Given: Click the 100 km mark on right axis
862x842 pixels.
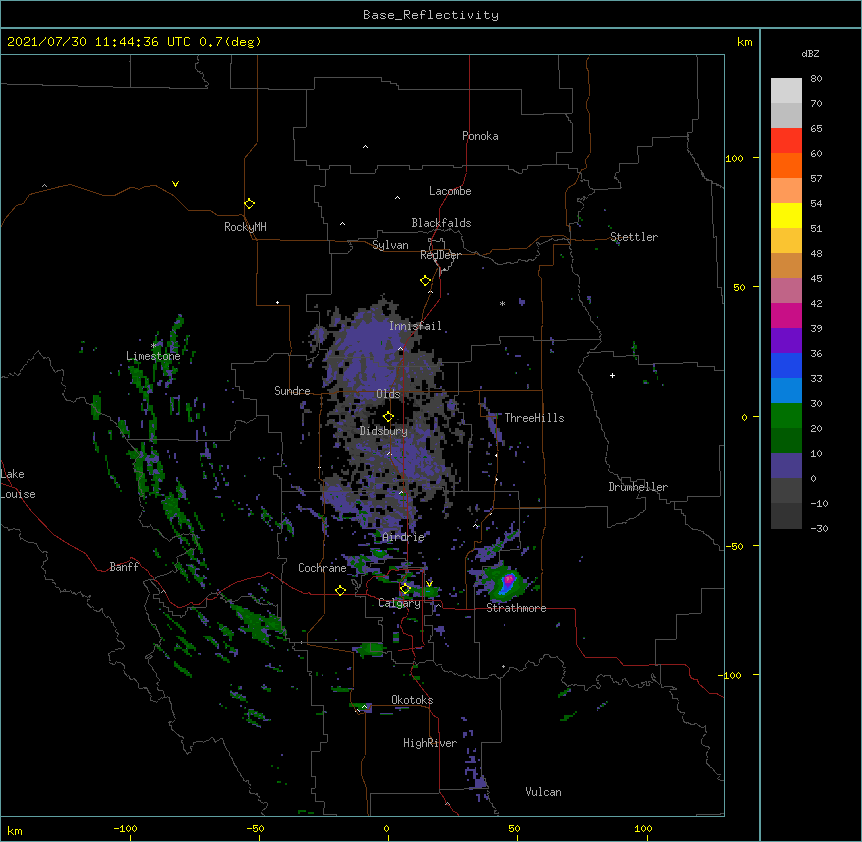Looking at the screenshot, I should (734, 158).
